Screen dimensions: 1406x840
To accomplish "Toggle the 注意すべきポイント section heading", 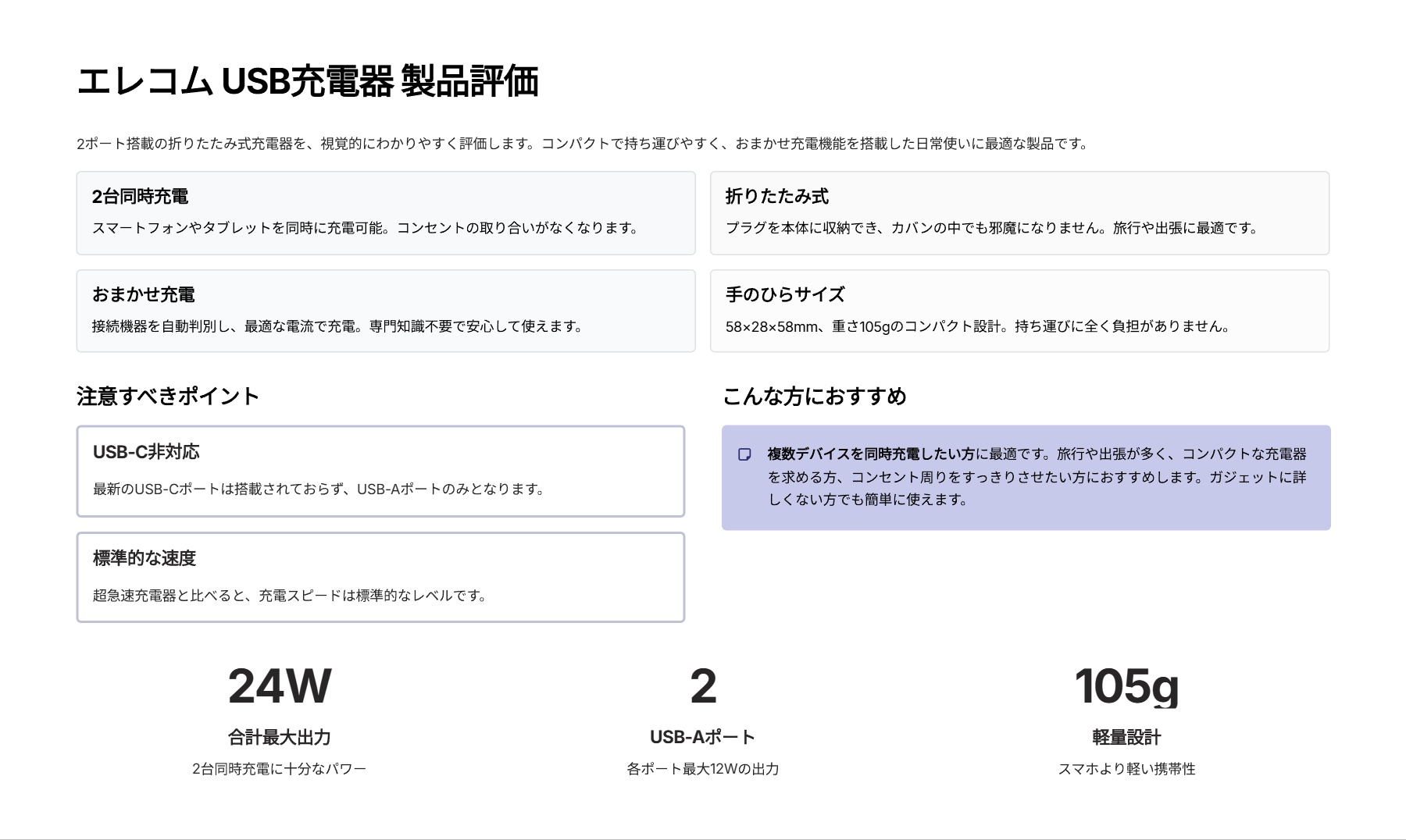I will 169,396.
